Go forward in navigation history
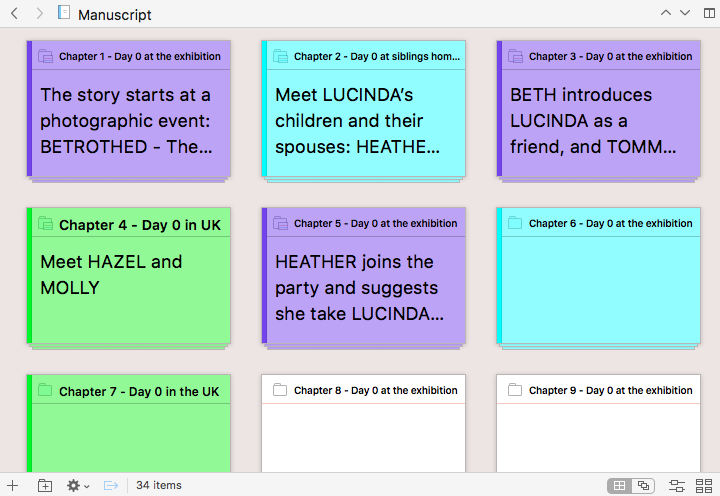The image size is (720, 496). click(39, 14)
